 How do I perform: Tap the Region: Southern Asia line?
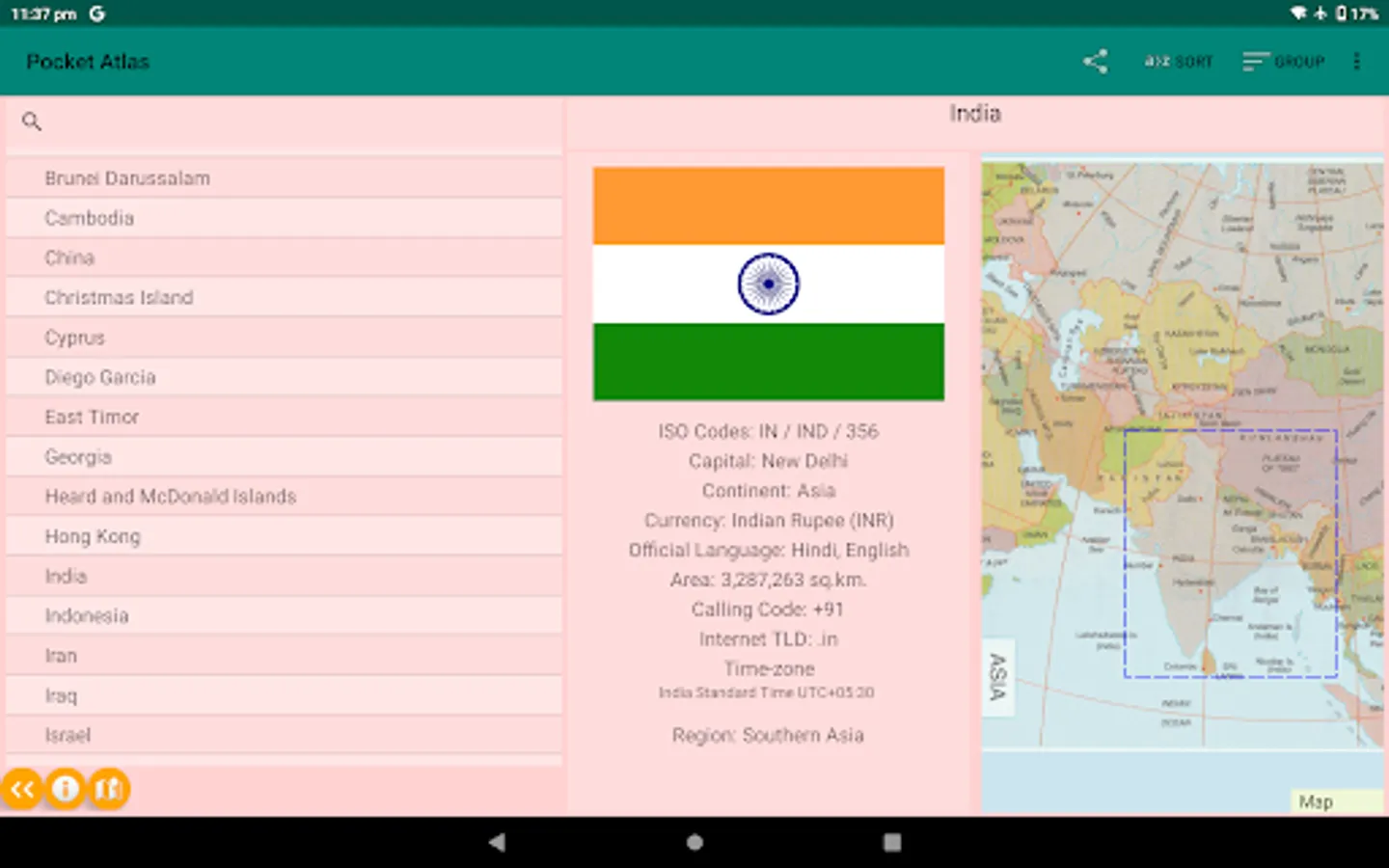[x=769, y=735]
